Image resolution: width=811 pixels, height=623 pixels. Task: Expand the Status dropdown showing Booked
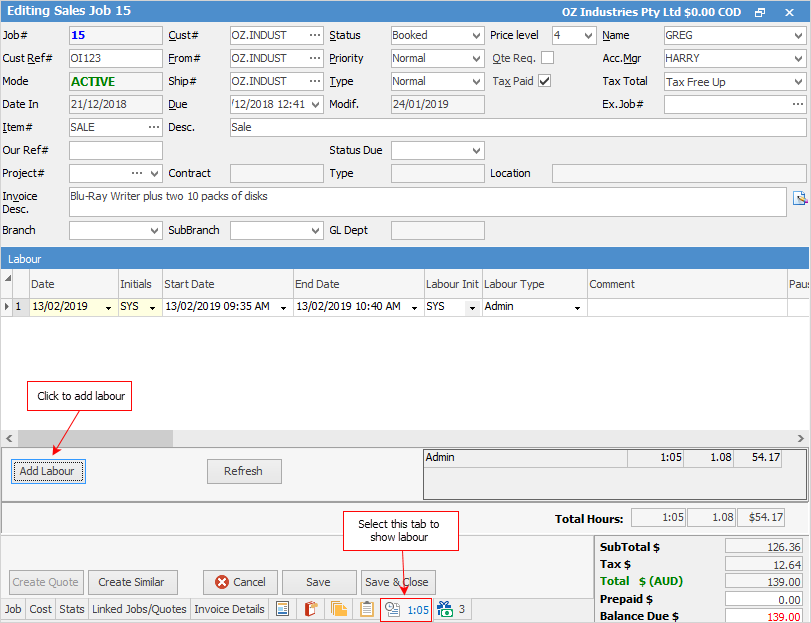coord(475,35)
